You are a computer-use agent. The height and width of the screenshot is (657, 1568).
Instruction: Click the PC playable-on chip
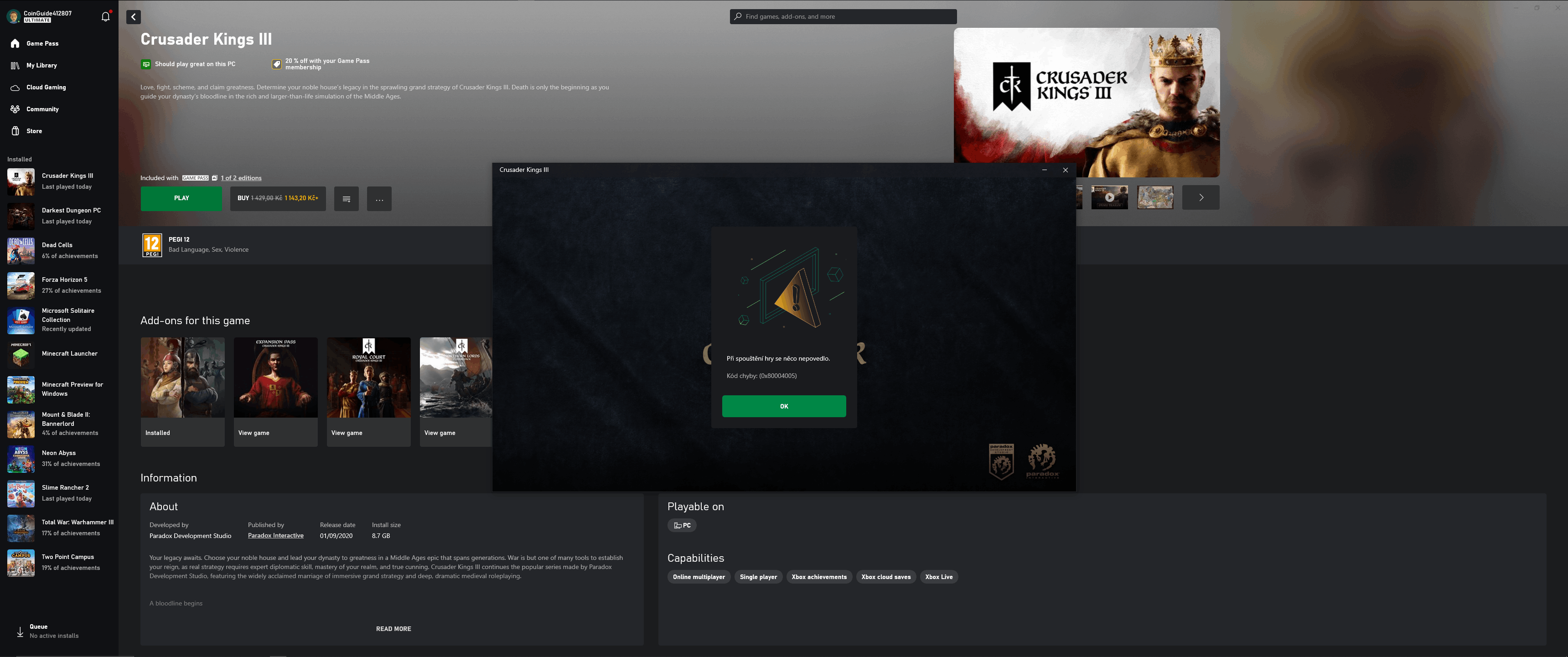tap(682, 526)
